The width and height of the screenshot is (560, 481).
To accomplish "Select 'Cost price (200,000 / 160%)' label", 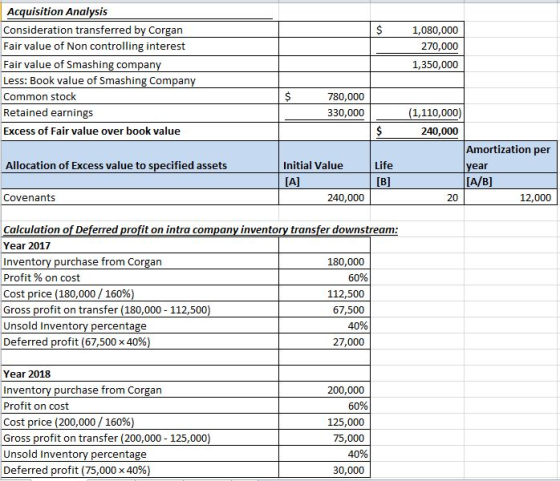I will coord(69,422).
